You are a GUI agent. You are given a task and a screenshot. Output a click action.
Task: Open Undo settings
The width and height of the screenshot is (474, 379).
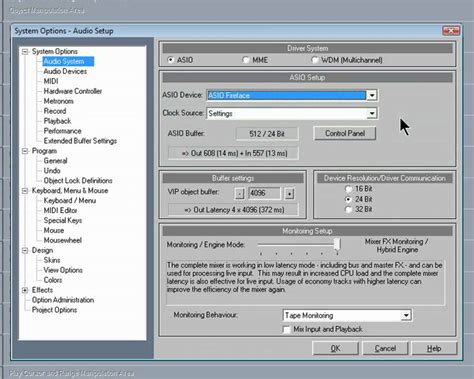tap(52, 171)
